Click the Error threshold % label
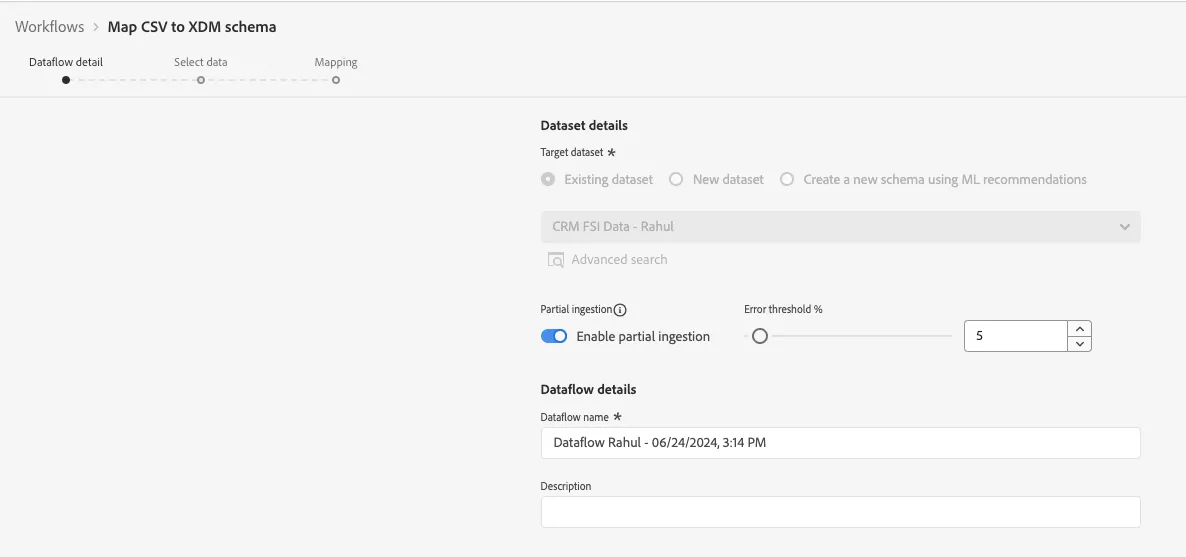This screenshot has width=1186, height=557. click(x=783, y=310)
